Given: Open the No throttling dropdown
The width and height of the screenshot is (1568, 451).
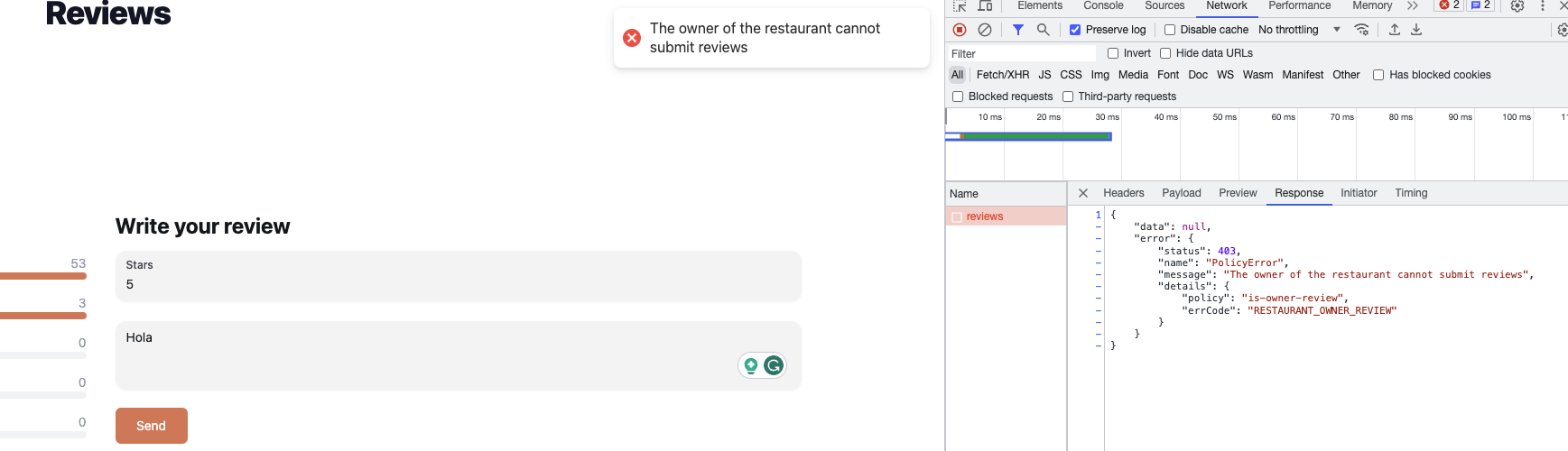Looking at the screenshot, I should [1299, 30].
